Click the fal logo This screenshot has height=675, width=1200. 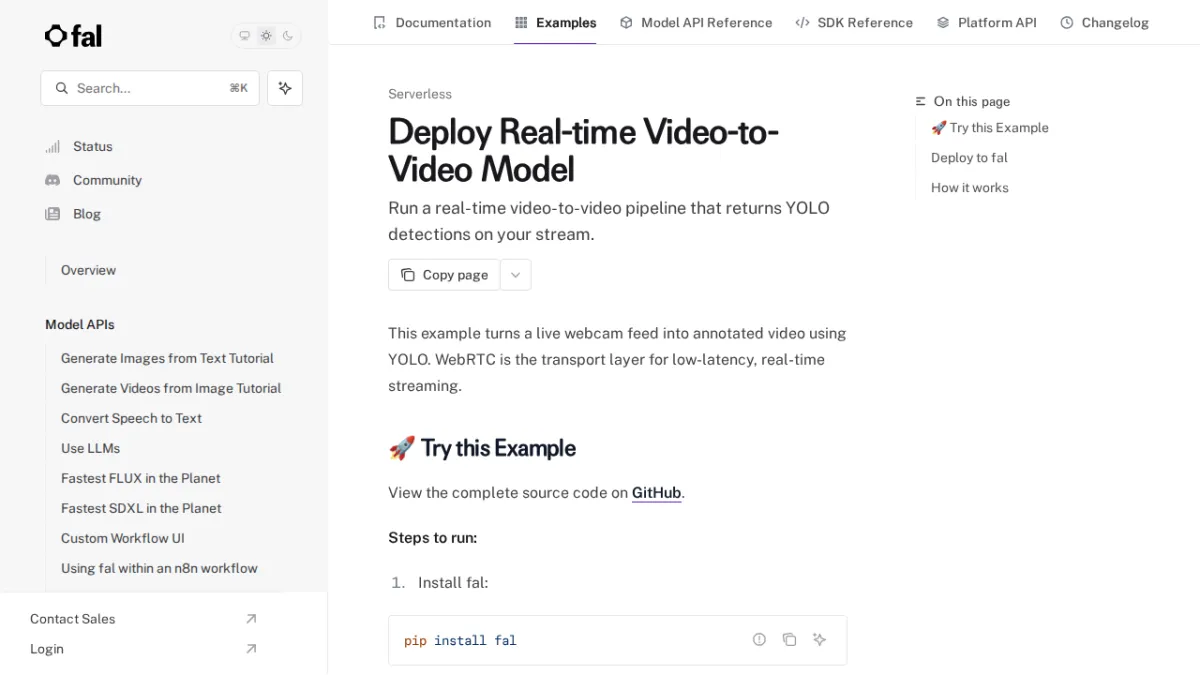pos(73,36)
